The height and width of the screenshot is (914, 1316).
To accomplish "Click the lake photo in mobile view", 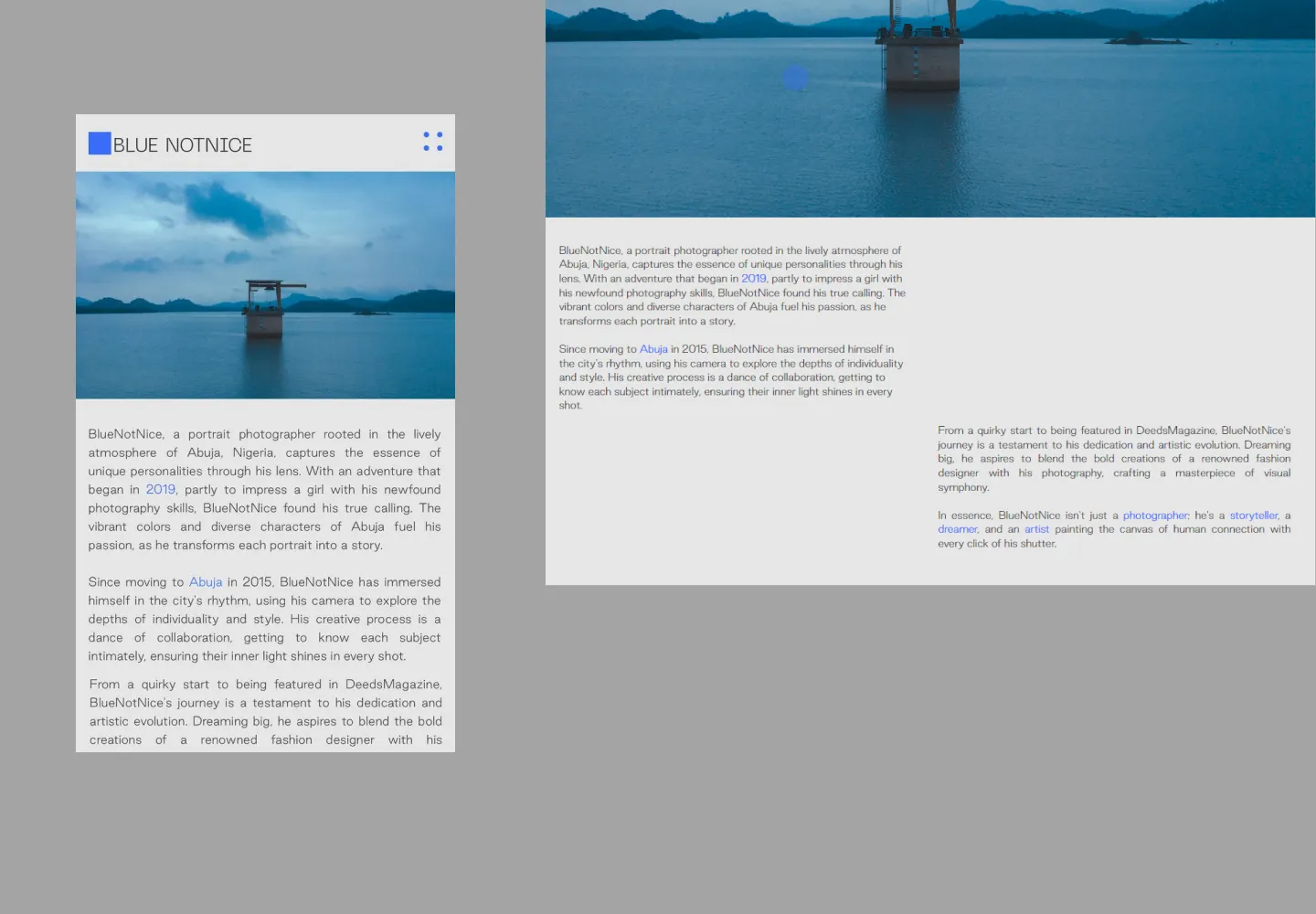I will [265, 285].
